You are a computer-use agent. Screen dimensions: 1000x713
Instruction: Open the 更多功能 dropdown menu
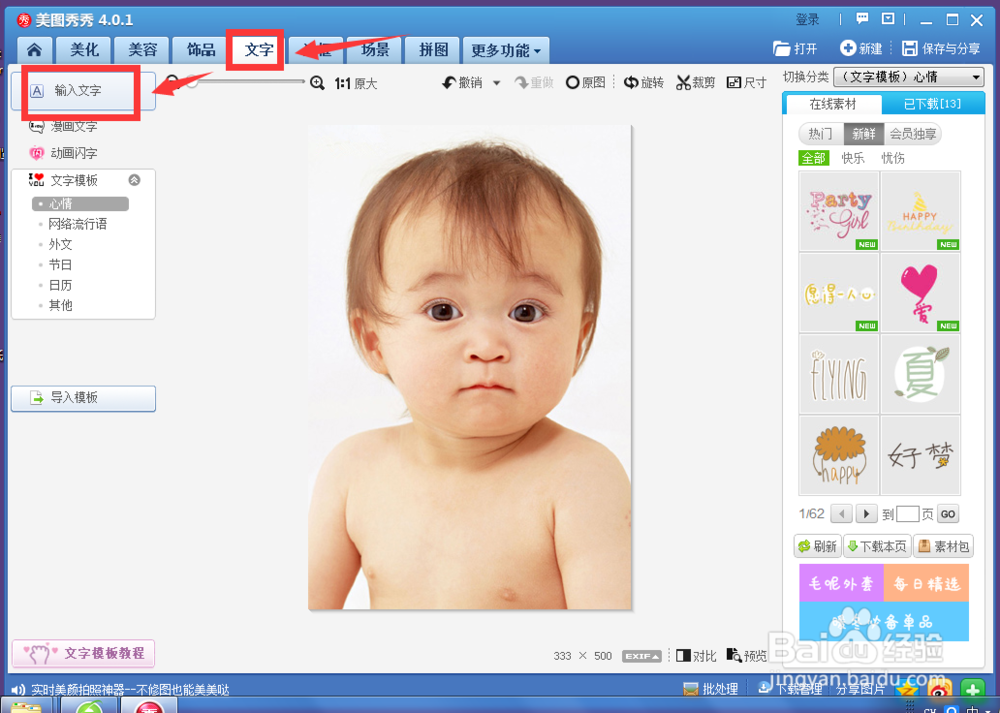(503, 49)
